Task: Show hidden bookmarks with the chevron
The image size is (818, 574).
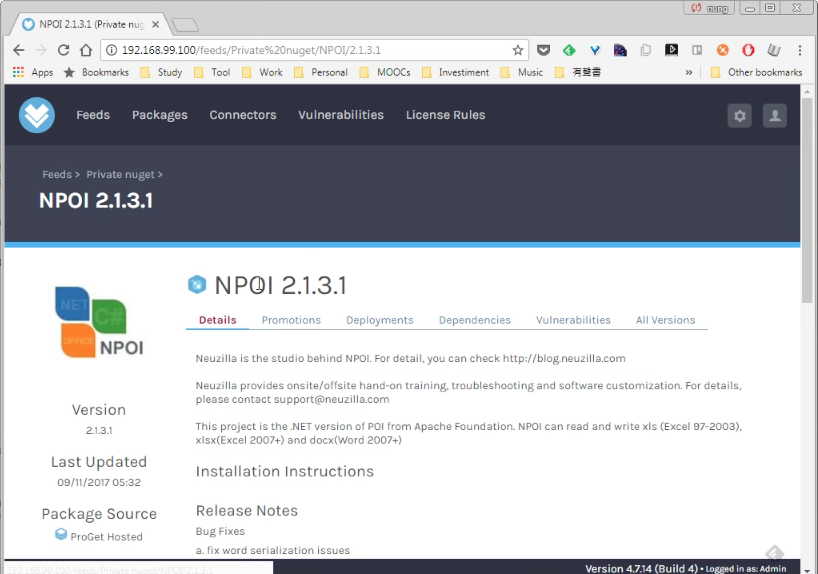Action: 689,72
